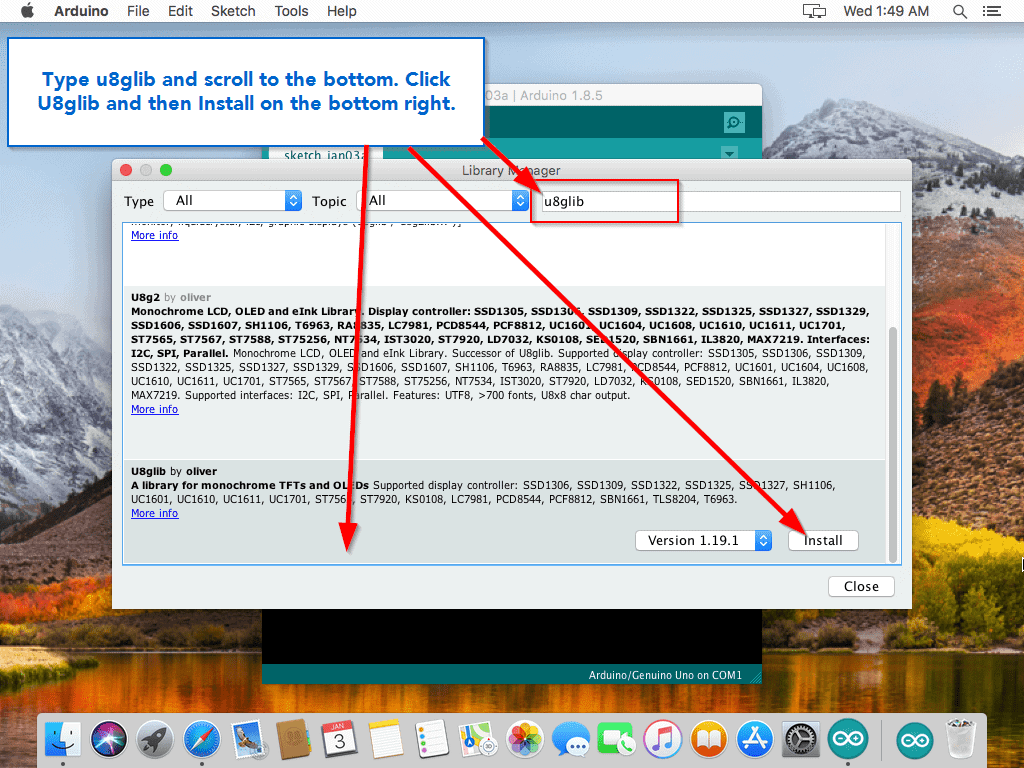Open the Trash in the dock

[x=960, y=740]
